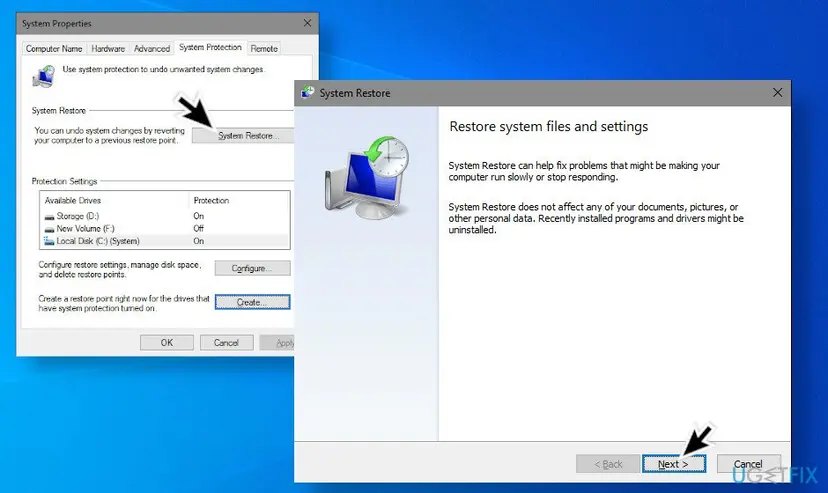The image size is (828, 493).
Task: Click the System Restore window title text
Action: 355,93
